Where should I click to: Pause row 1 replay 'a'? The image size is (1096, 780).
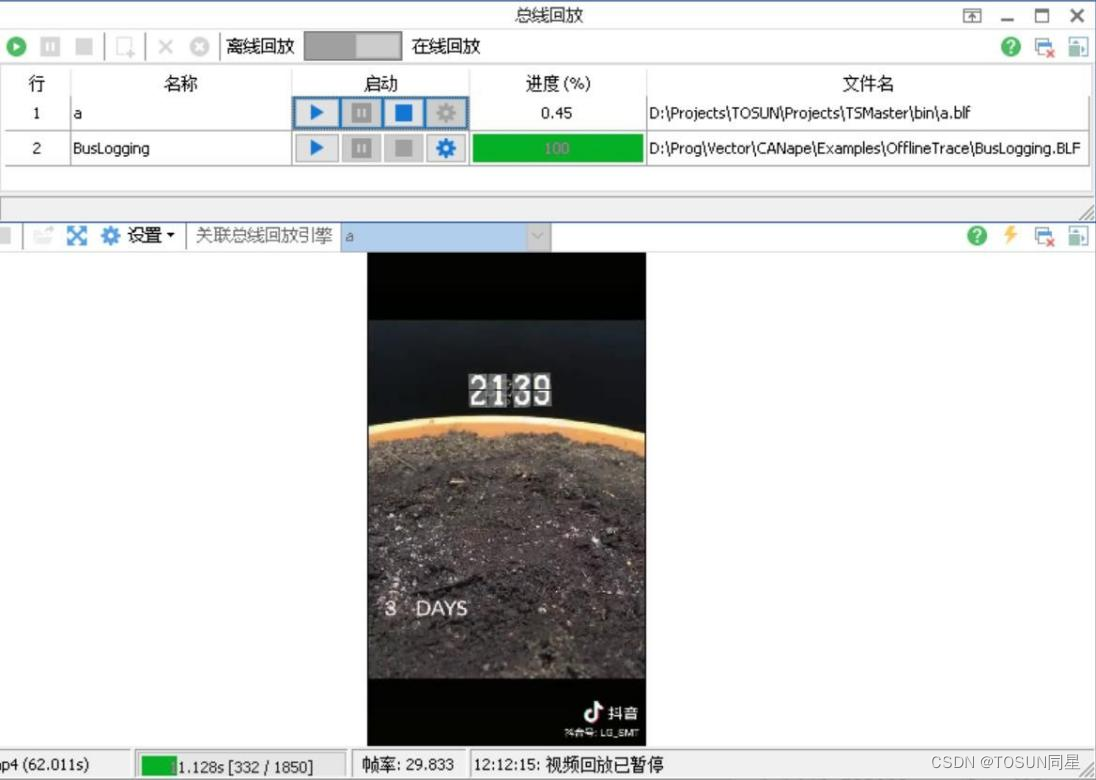pyautogui.click(x=361, y=113)
